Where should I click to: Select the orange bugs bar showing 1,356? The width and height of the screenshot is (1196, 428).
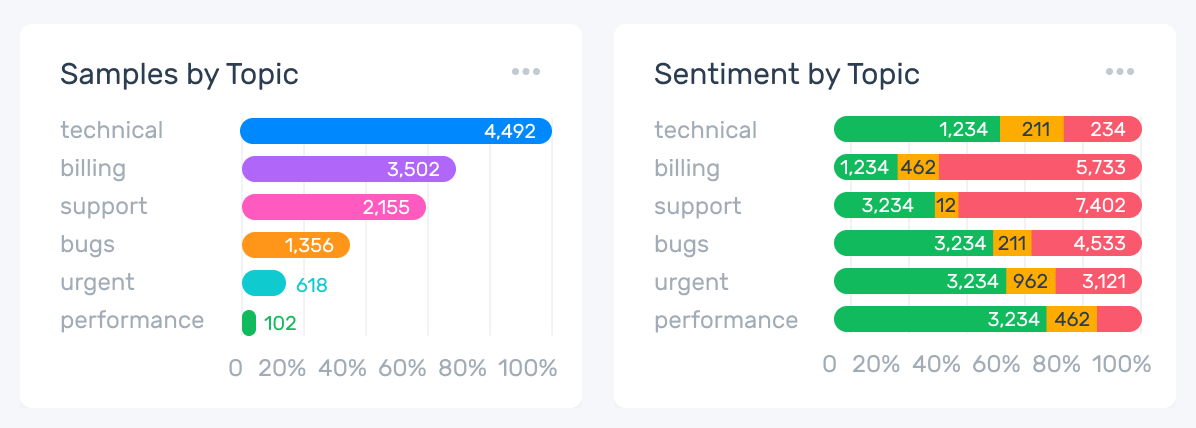(295, 245)
